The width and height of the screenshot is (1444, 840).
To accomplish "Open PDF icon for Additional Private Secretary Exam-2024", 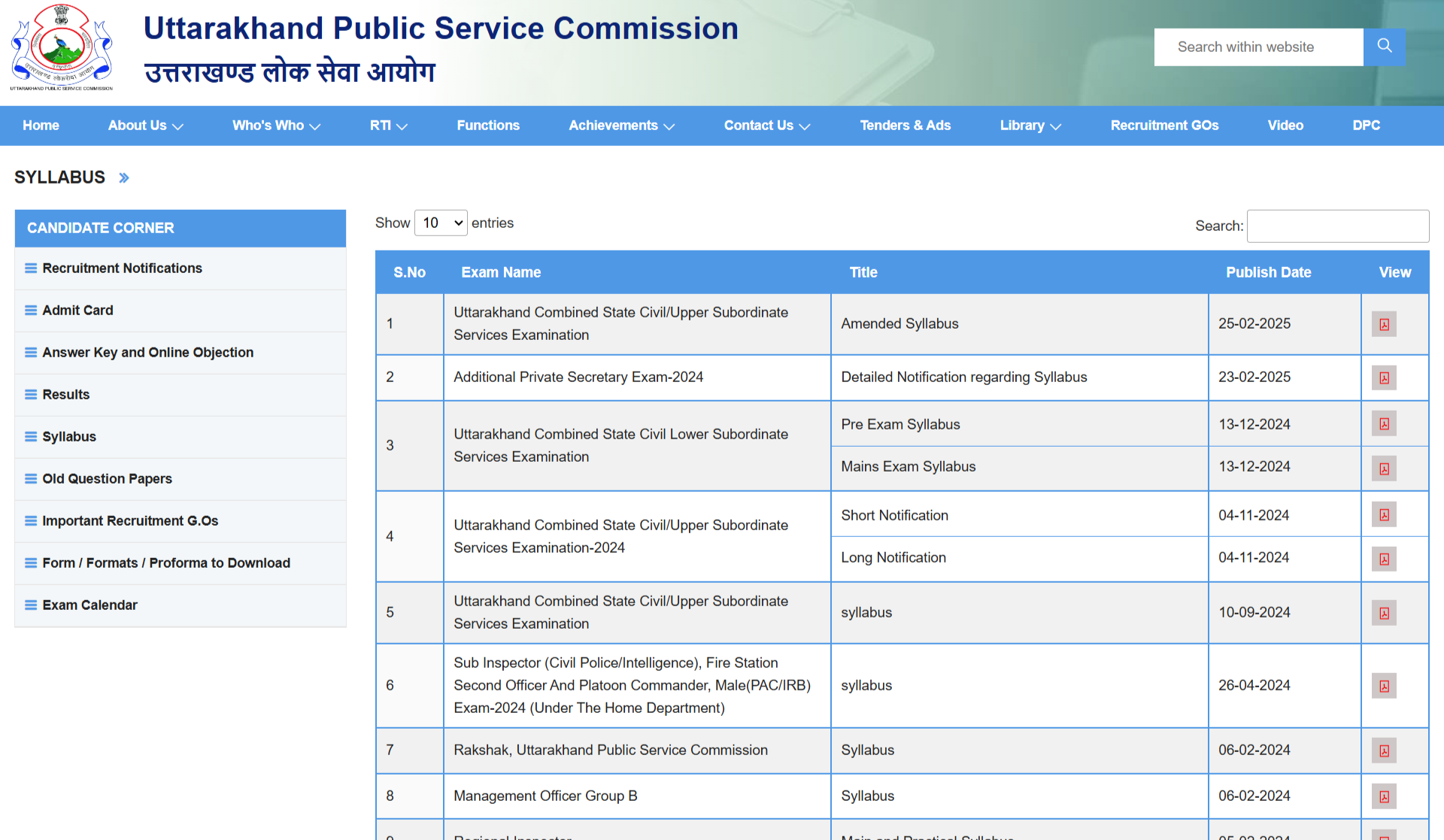I will tap(1383, 378).
